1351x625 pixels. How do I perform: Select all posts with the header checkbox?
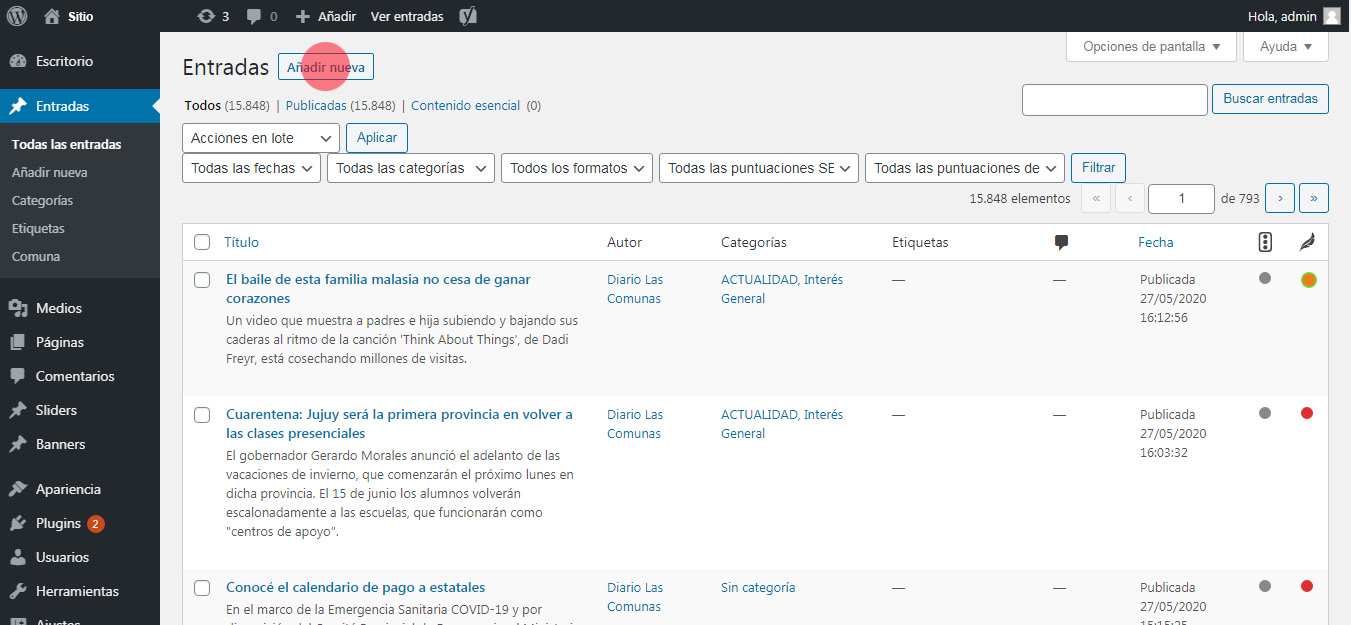tap(202, 242)
